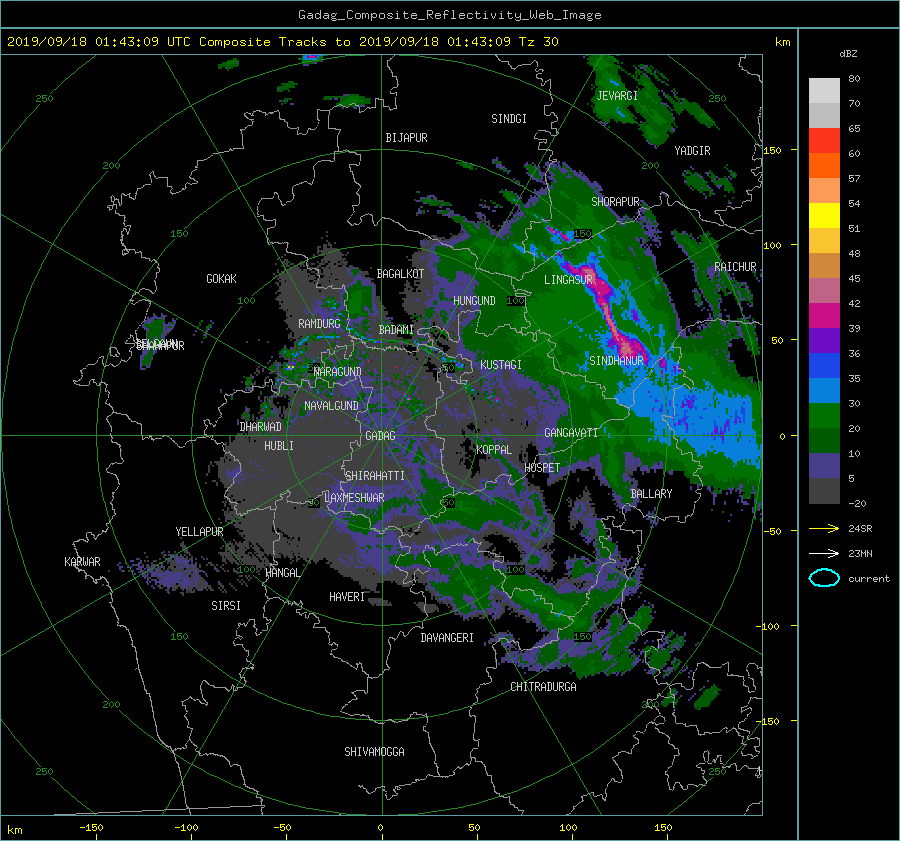Click the yellow 24SR arrow legend icon

click(x=824, y=528)
